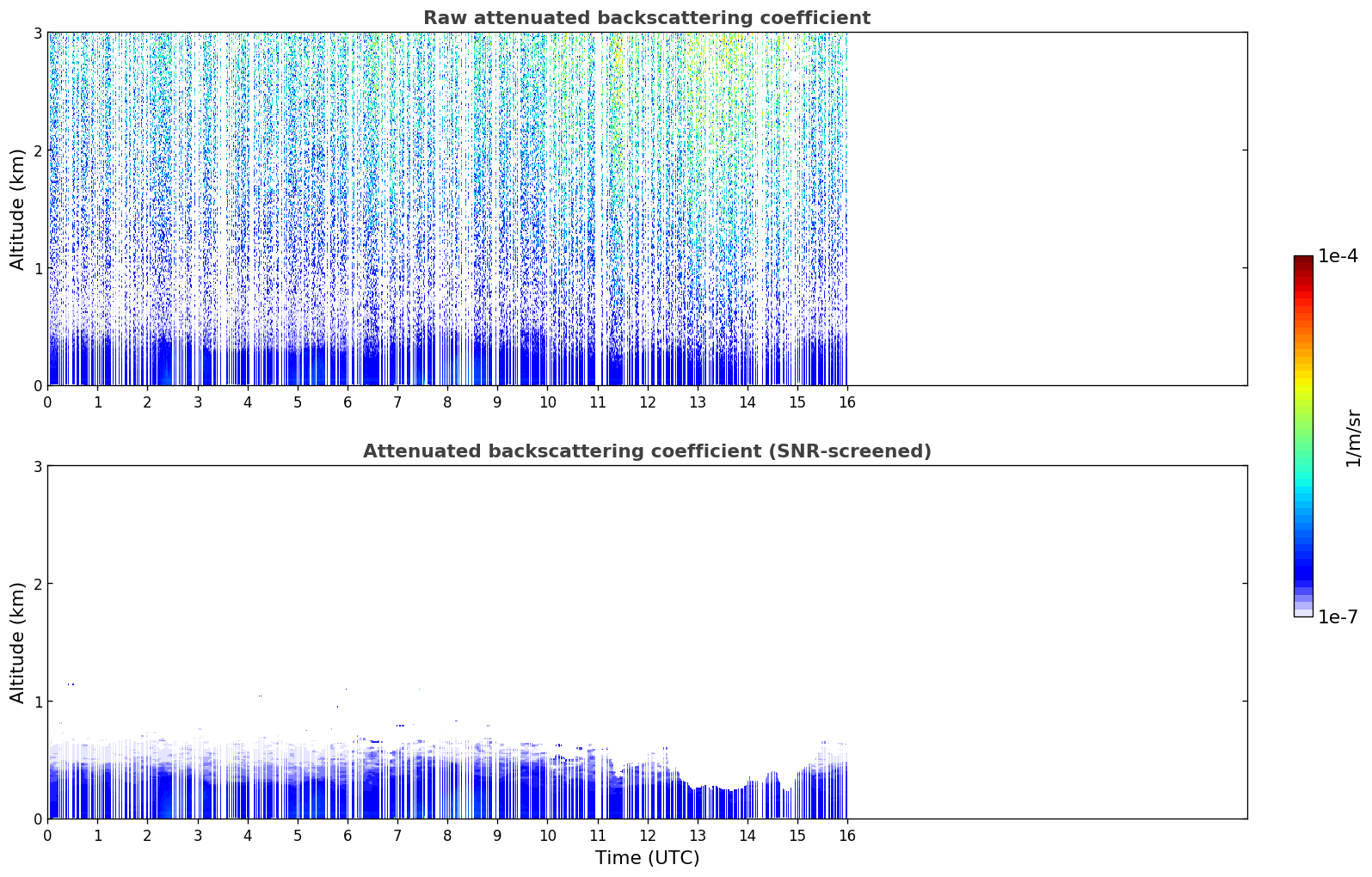Click the 1e-7 colorbar label
Viewport: 1372px width, 877px height.
(x=1338, y=617)
